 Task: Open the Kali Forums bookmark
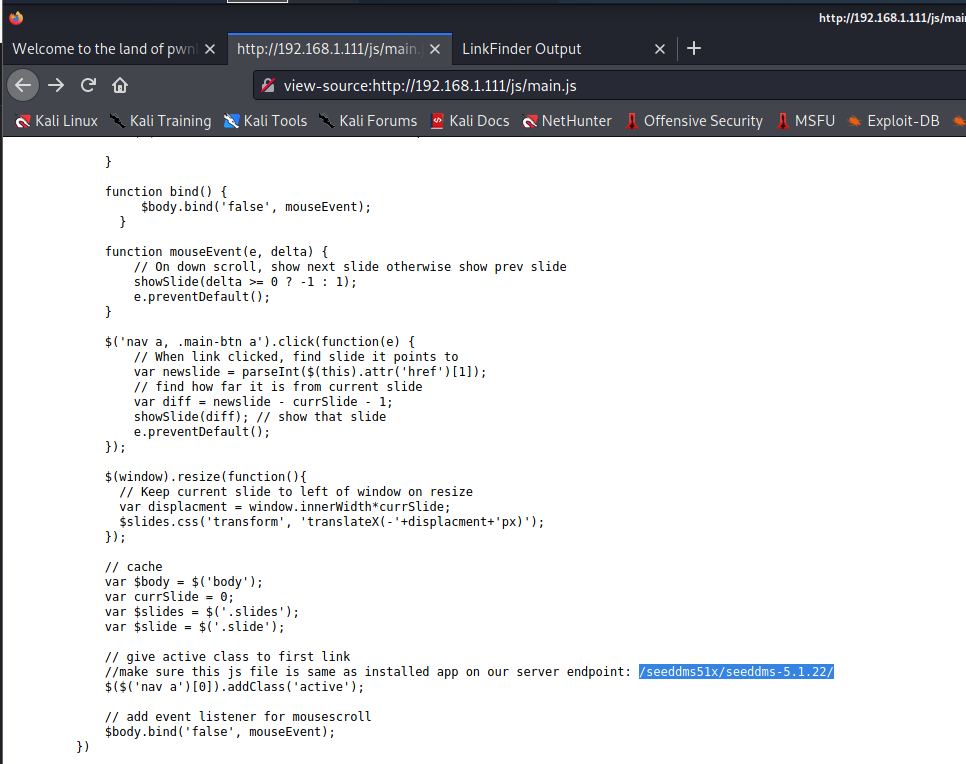(368, 121)
